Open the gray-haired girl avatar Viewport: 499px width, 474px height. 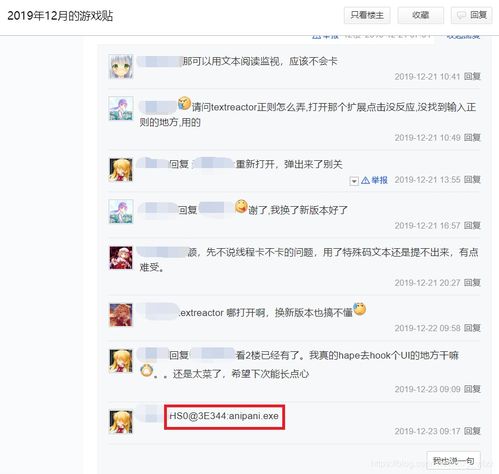pyautogui.click(x=121, y=67)
